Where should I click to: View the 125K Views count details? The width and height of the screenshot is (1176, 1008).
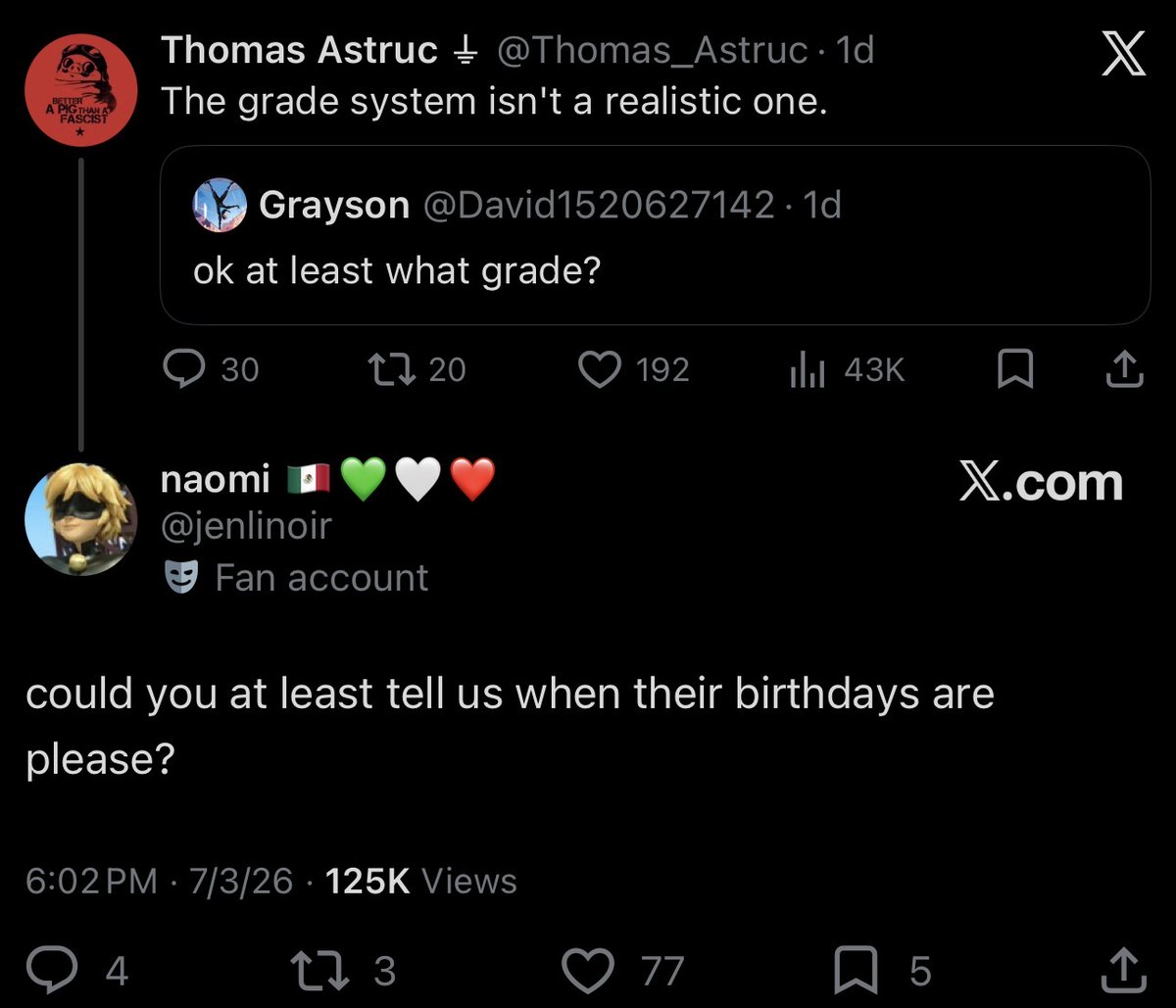click(420, 881)
